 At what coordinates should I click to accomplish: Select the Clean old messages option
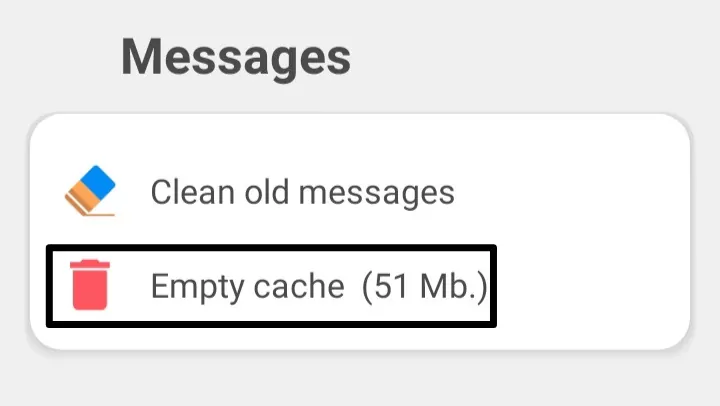point(303,192)
